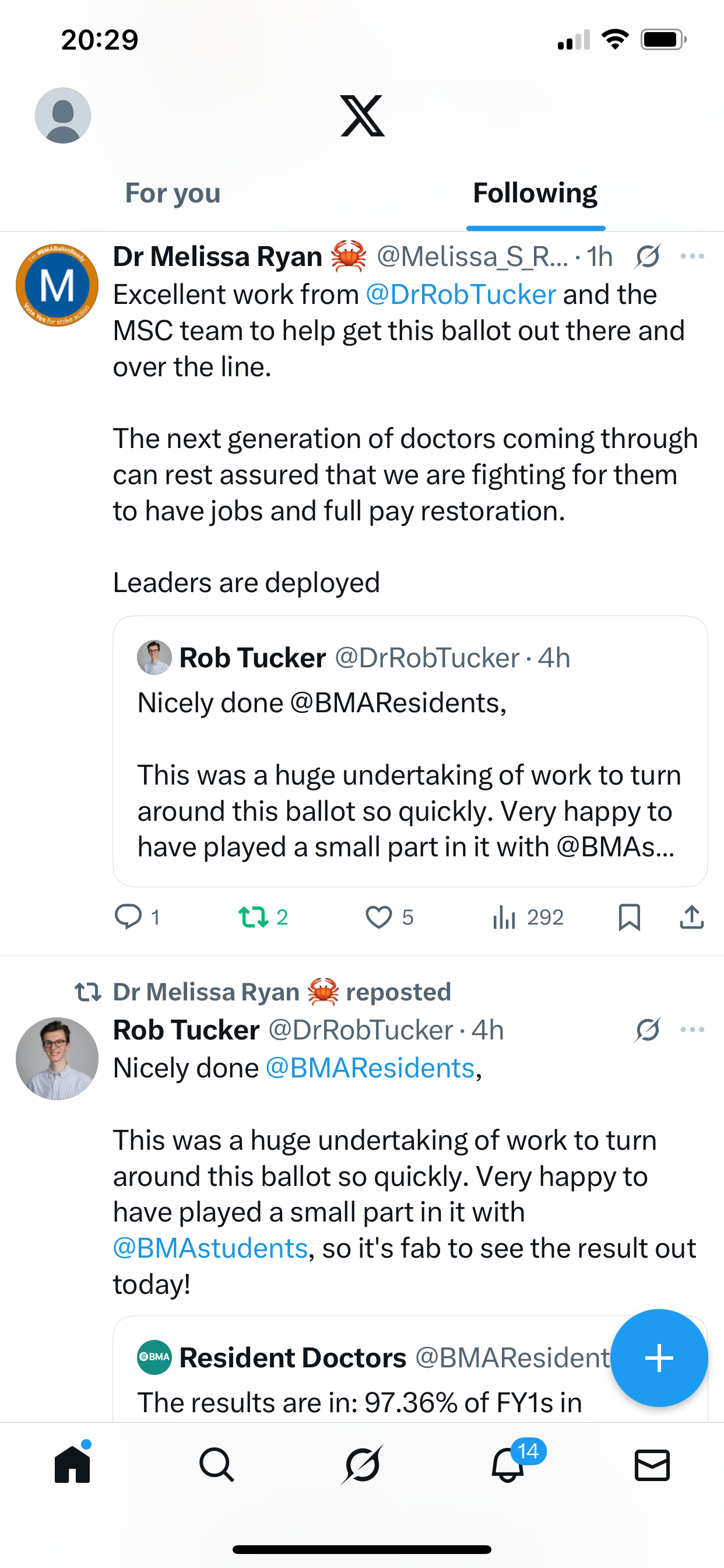Open @BMAstudents mention link
The height and width of the screenshot is (1568, 724).
coord(210,1248)
